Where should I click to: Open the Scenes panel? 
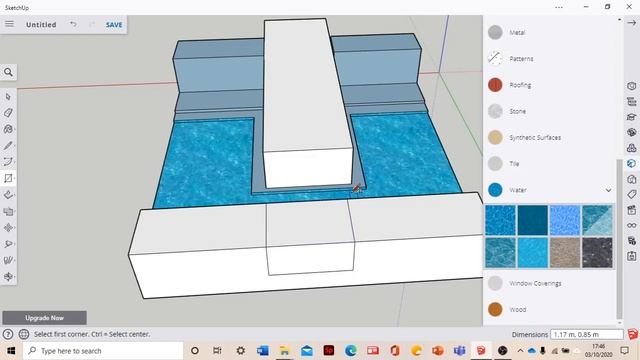coord(631,210)
